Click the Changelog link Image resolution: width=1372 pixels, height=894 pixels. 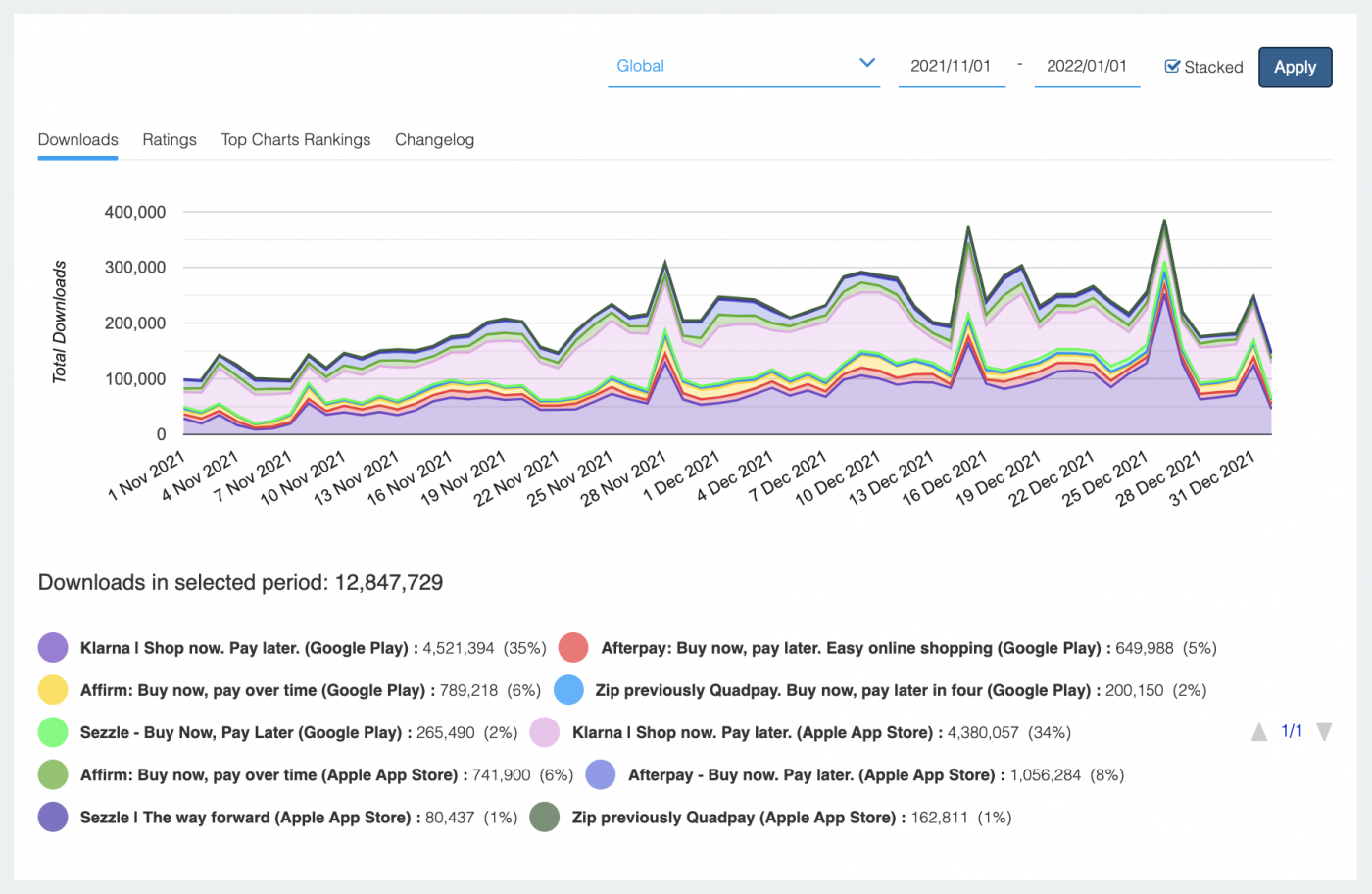(x=434, y=139)
